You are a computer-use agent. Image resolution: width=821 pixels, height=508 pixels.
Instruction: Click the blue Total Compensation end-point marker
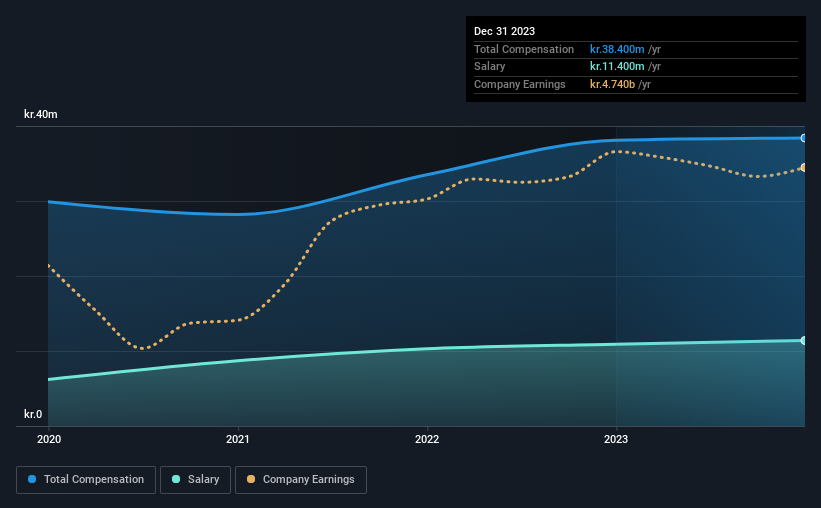tap(804, 138)
